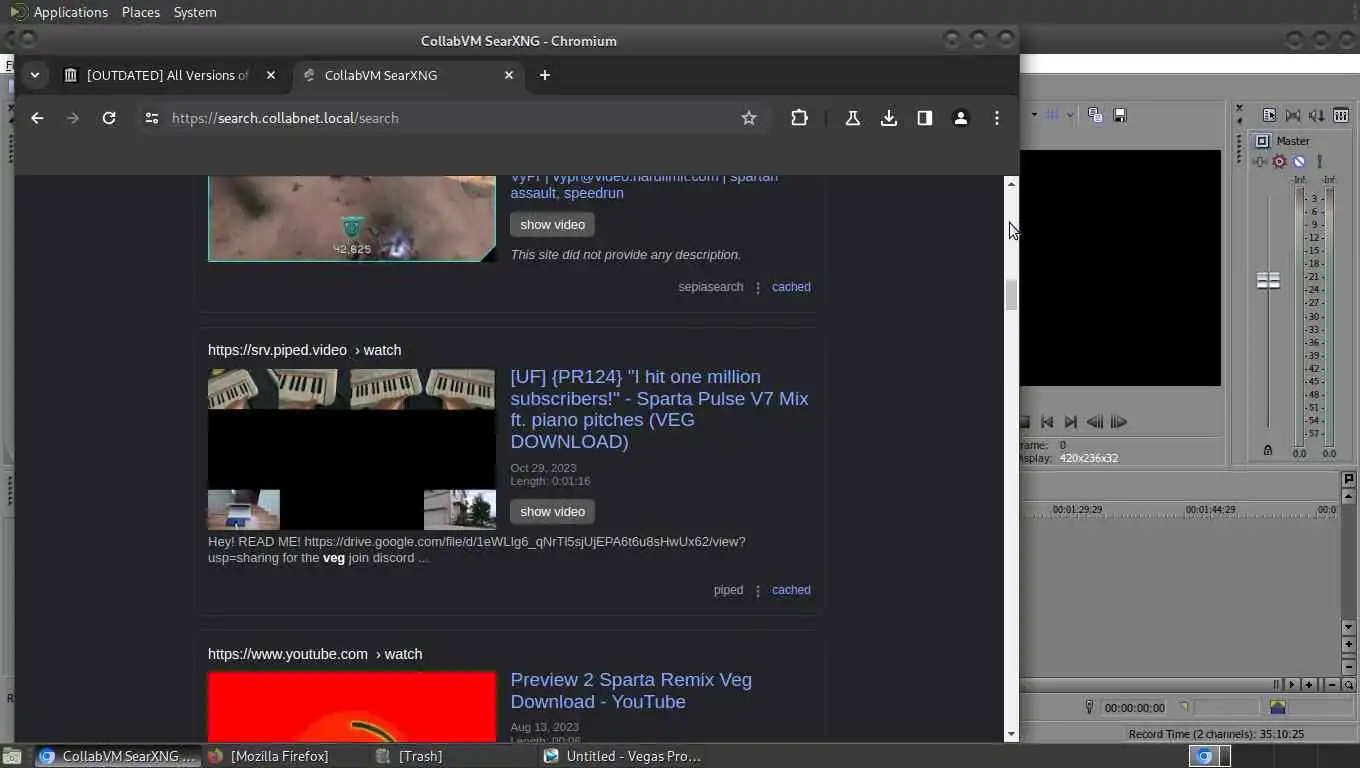Click Vegas preview next frame button
1360x768 pixels.
[1119, 422]
